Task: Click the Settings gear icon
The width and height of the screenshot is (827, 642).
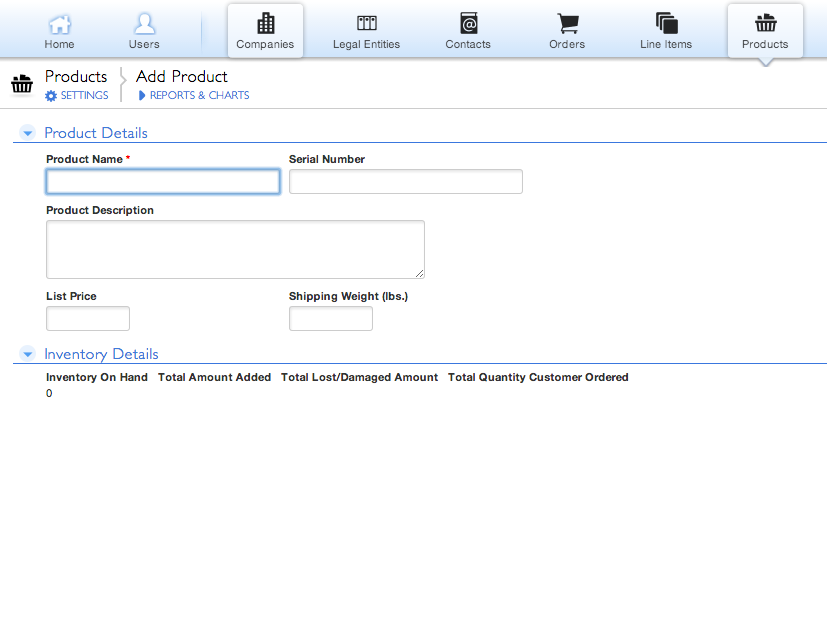Action: tap(51, 96)
